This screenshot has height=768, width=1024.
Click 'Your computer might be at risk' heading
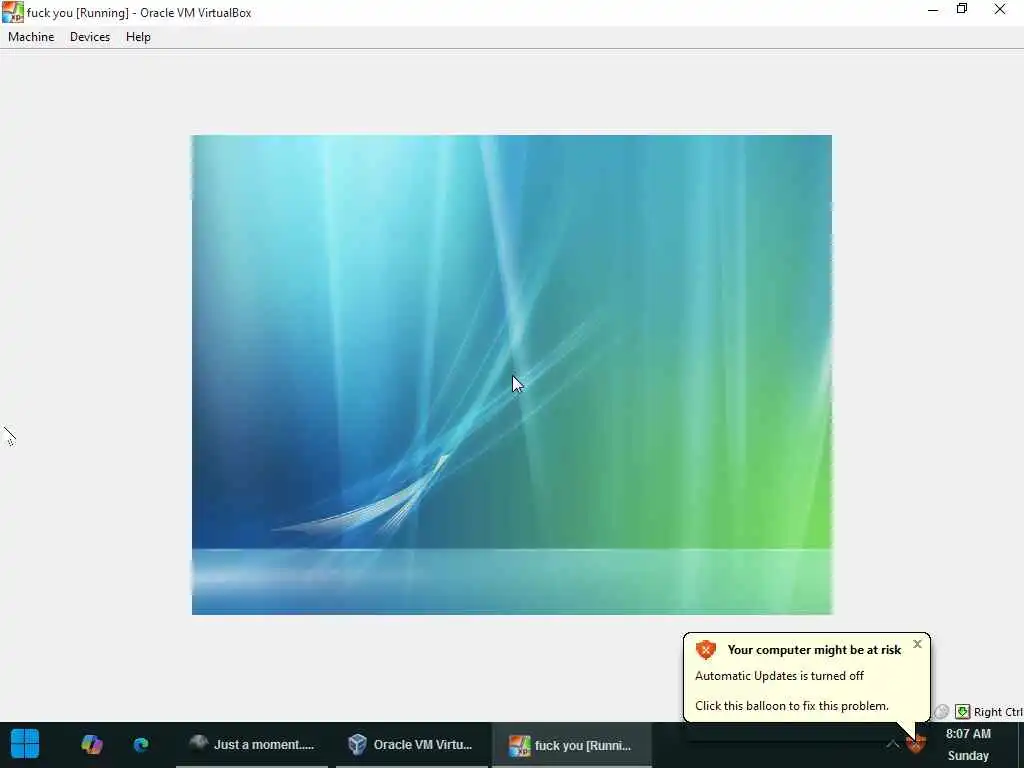coord(814,650)
